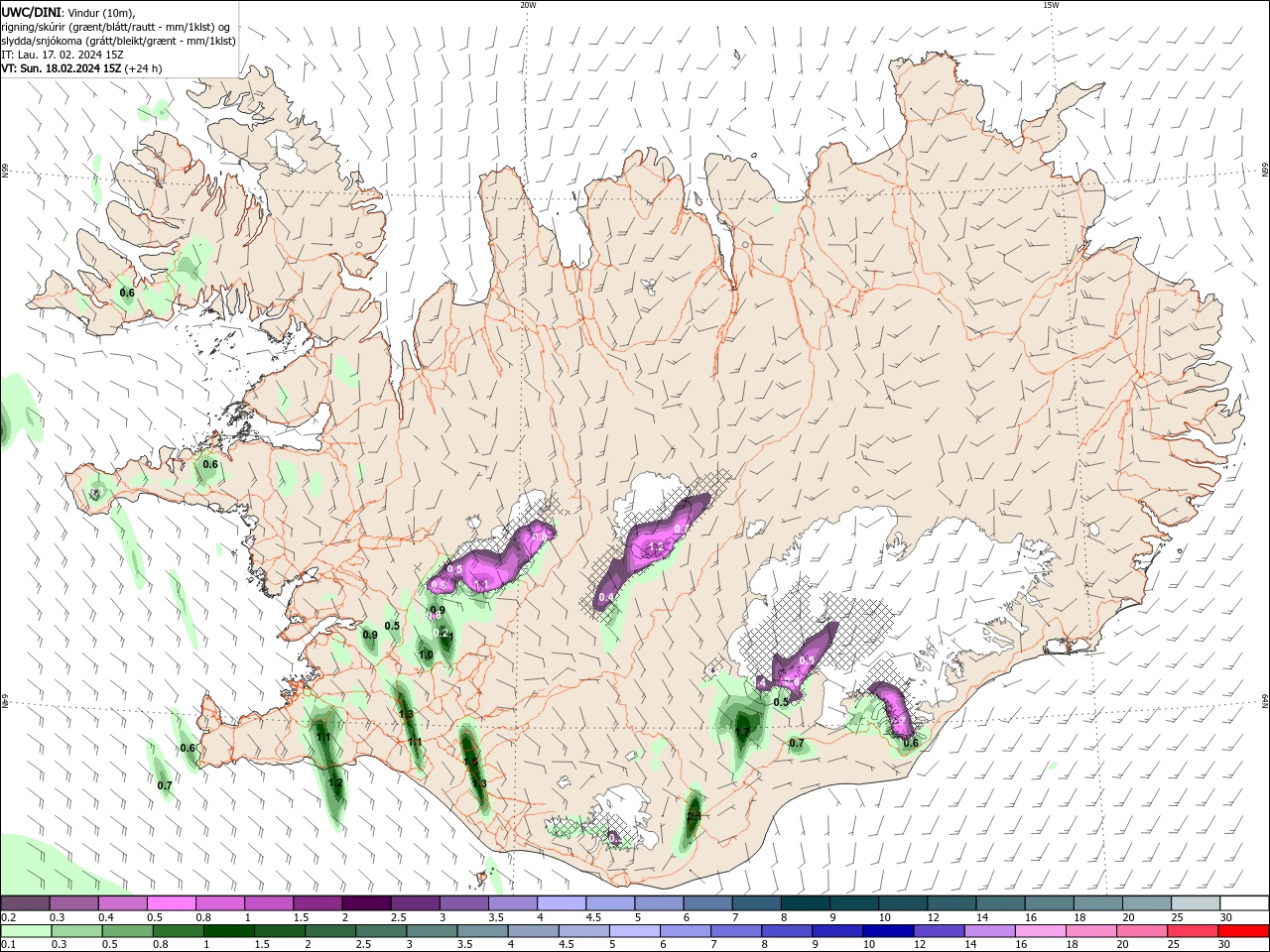Click the lower legend swatch between 0.5 and 0.8
Screen dimensions: 1270x952
point(127,931)
